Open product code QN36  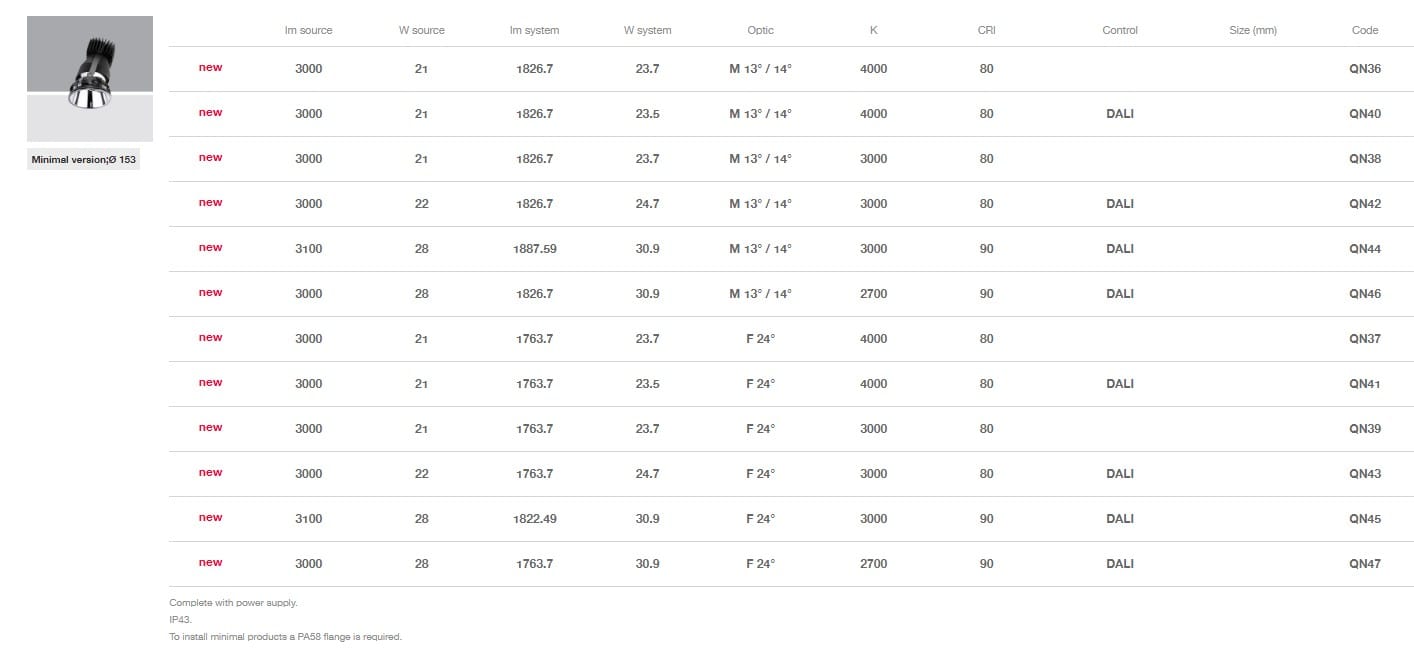(x=1364, y=69)
